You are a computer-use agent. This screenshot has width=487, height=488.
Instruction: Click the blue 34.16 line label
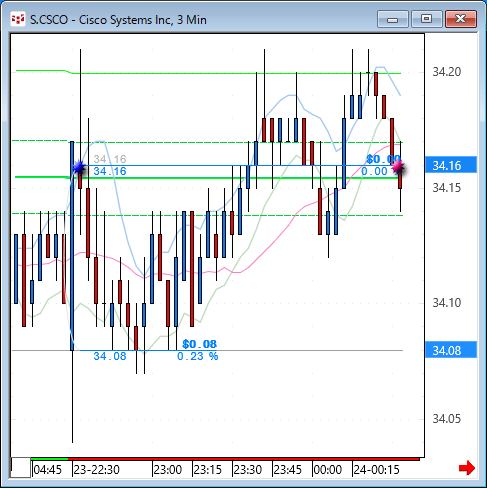tap(110, 171)
